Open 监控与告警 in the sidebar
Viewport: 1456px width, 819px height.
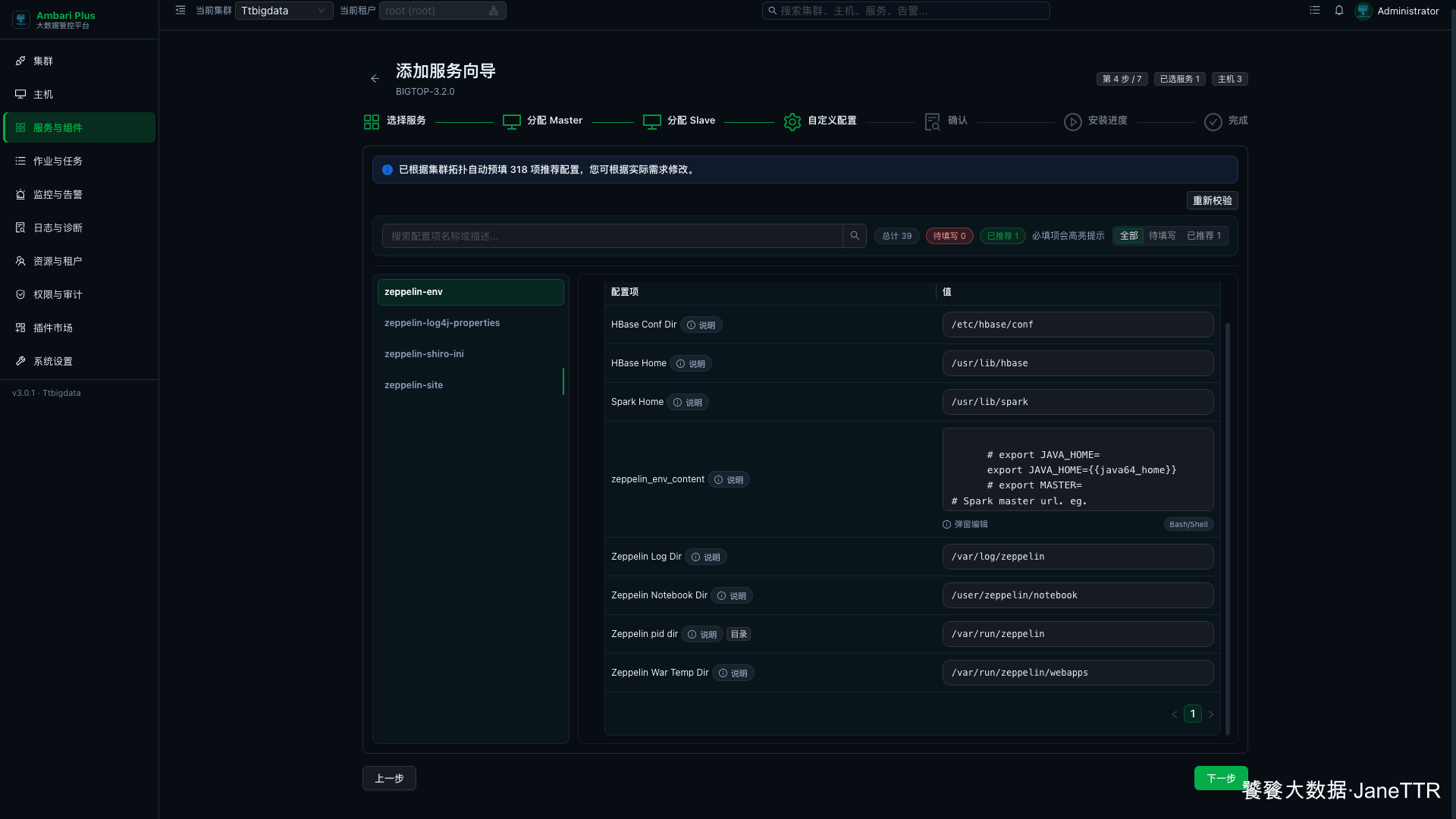tap(80, 194)
